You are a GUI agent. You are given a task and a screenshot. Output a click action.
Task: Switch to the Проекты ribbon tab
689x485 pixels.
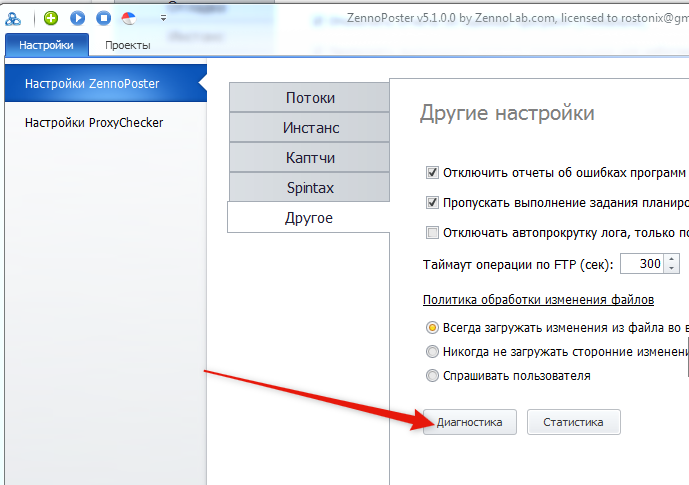(x=128, y=45)
